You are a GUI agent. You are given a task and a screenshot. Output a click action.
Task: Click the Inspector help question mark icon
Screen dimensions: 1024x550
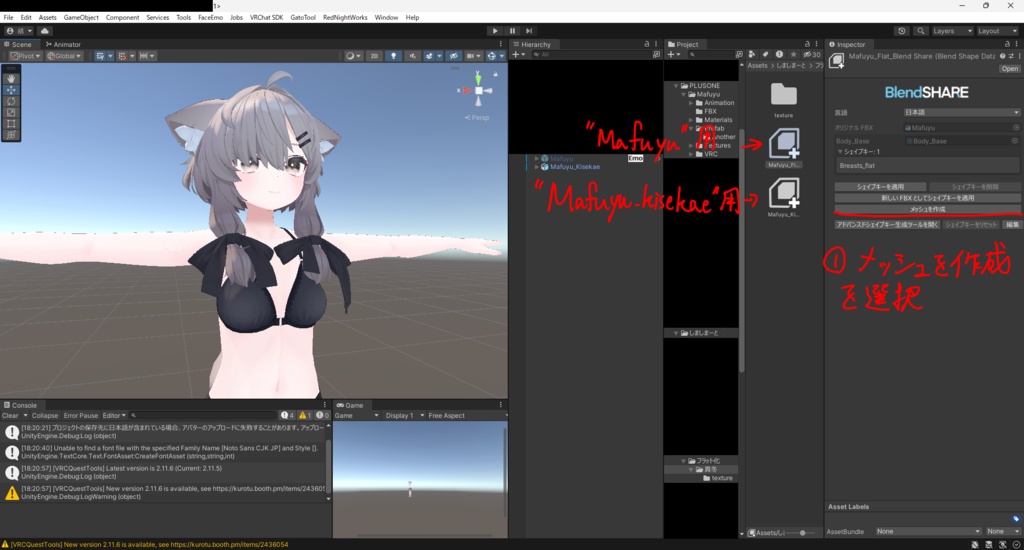pyautogui.click(x=1002, y=56)
